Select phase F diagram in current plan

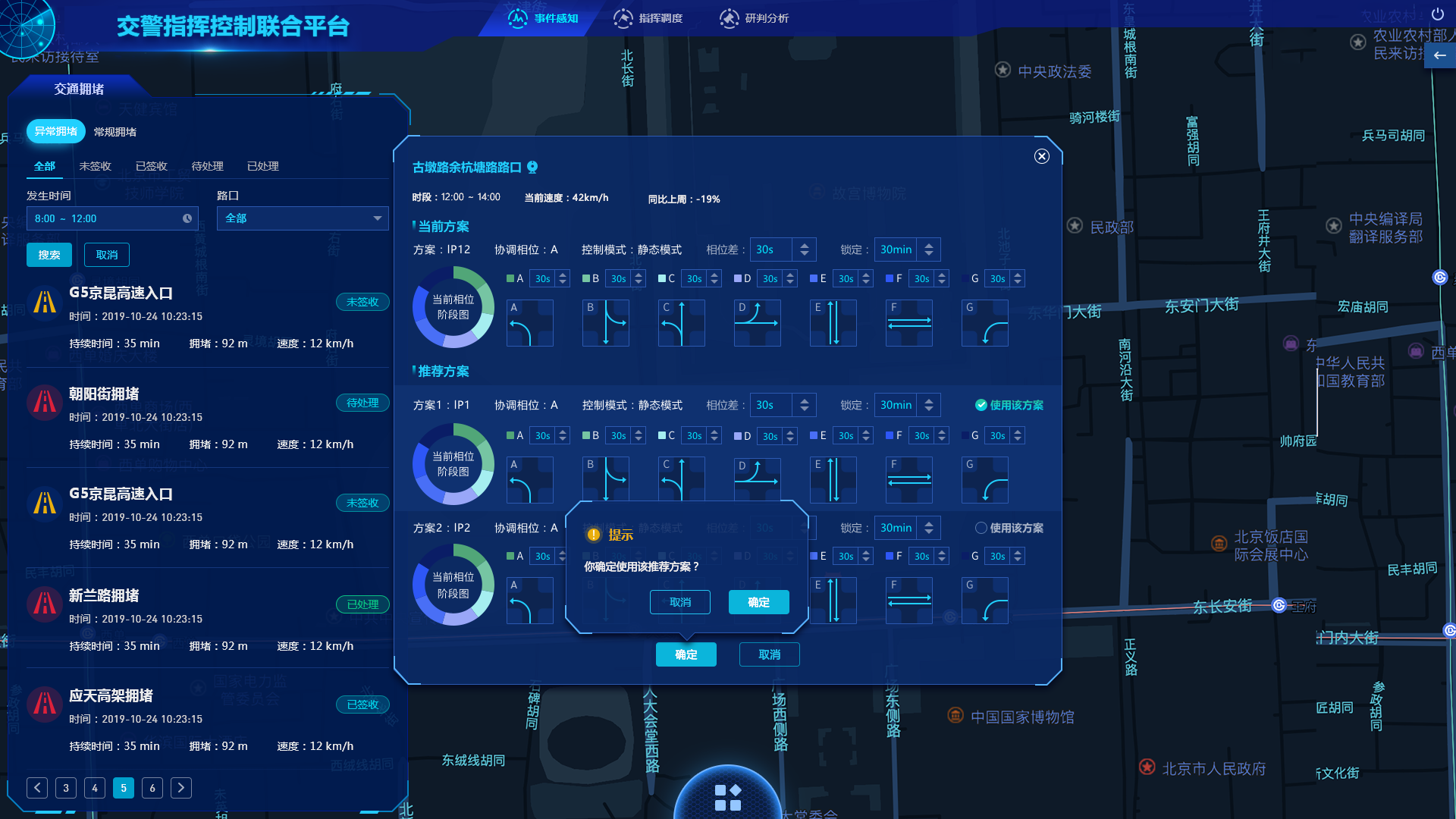909,323
